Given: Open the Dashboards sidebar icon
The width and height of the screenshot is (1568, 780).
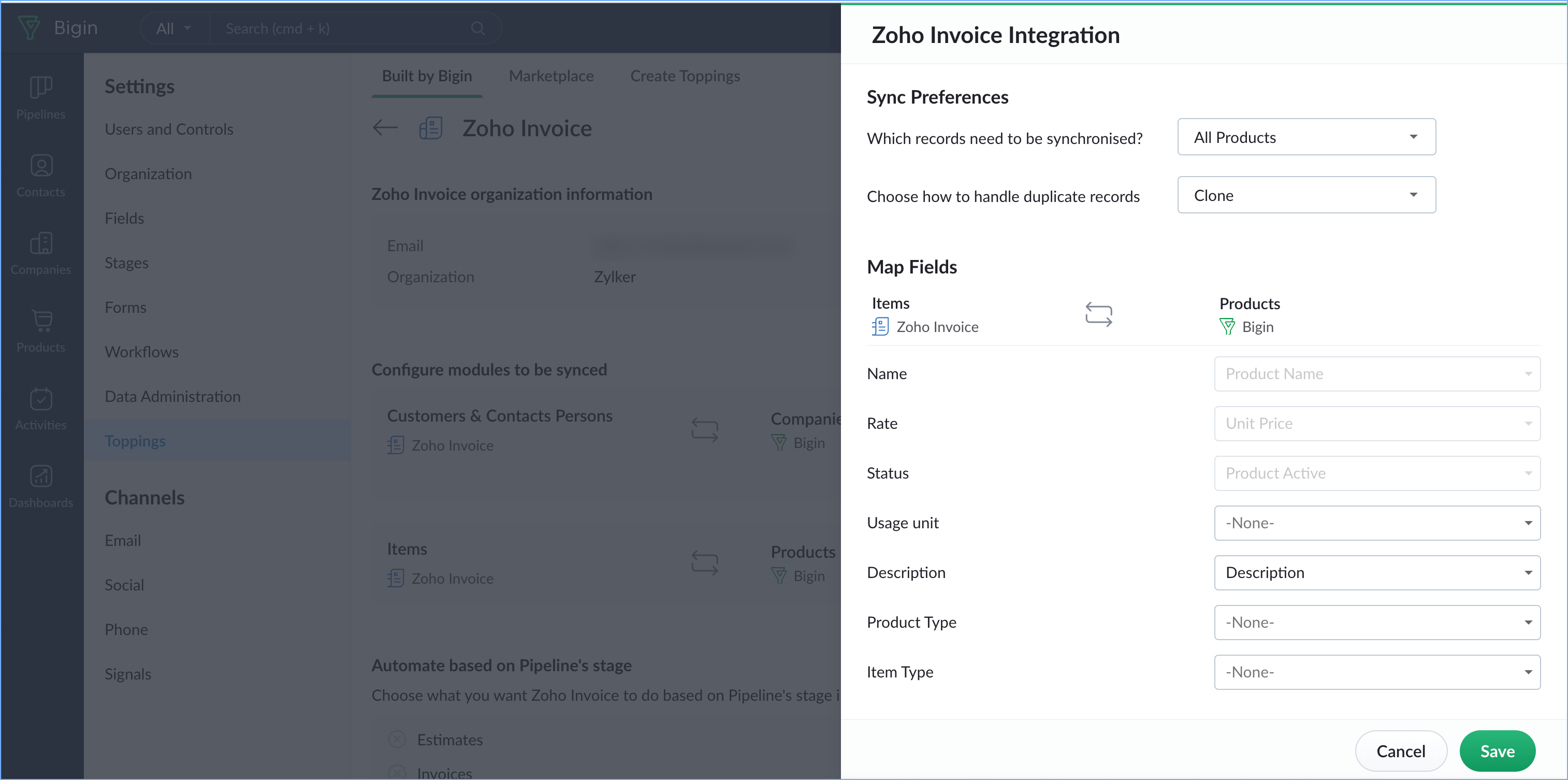Looking at the screenshot, I should pos(41,476).
